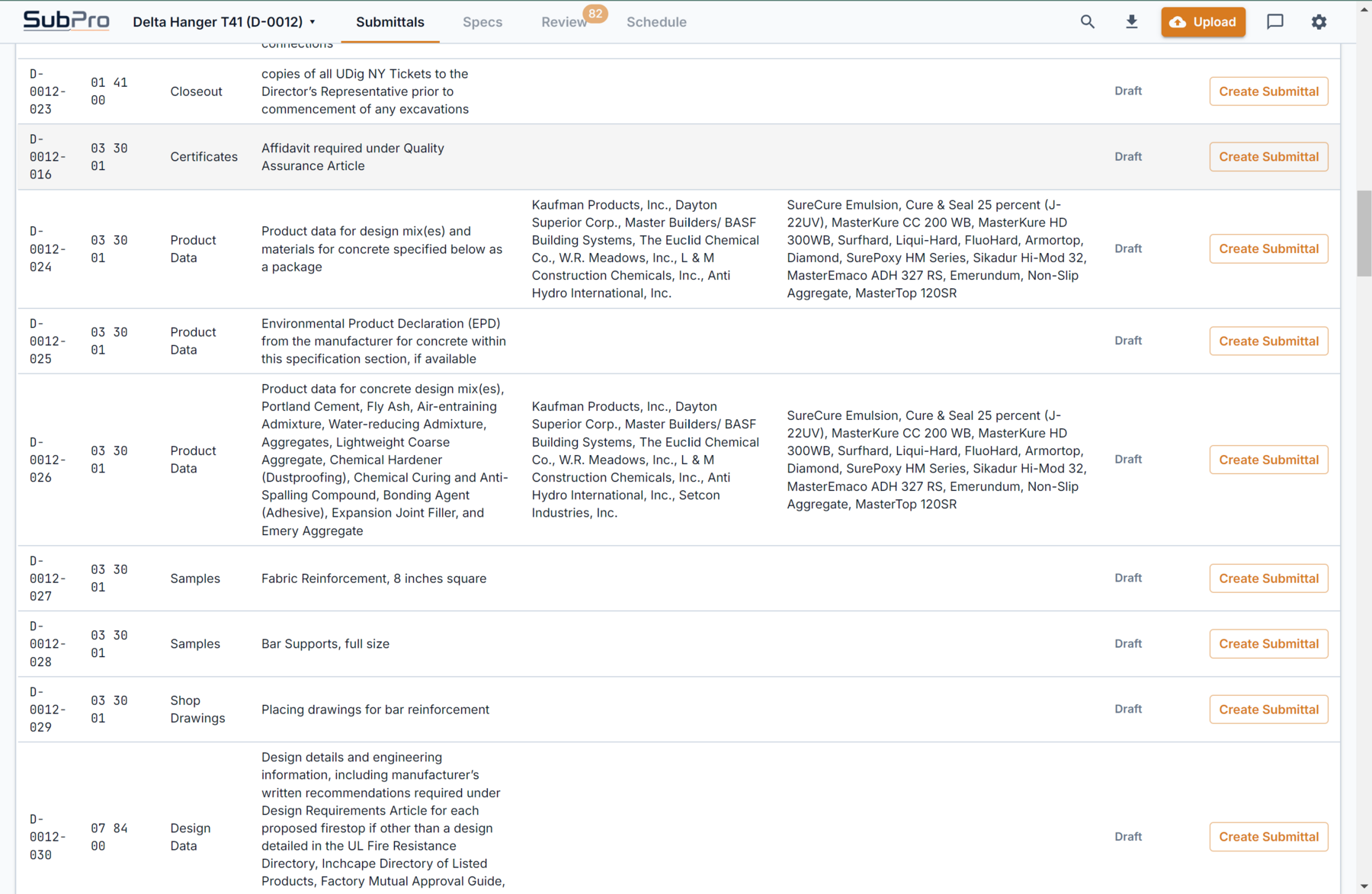Create Submittal for row D-0012-024
Image resolution: width=1372 pixels, height=894 pixels.
1268,249
